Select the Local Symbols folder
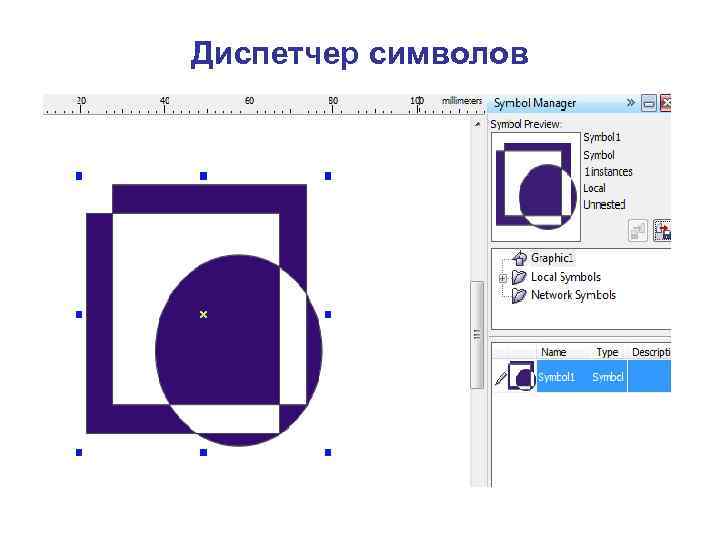720x540 pixels. click(566, 277)
